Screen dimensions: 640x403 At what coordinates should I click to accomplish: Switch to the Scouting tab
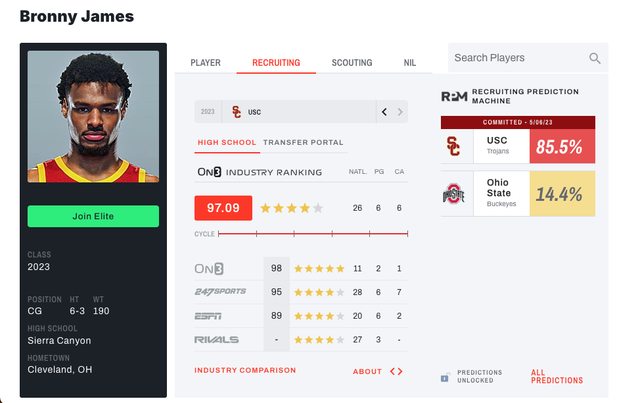click(x=352, y=63)
